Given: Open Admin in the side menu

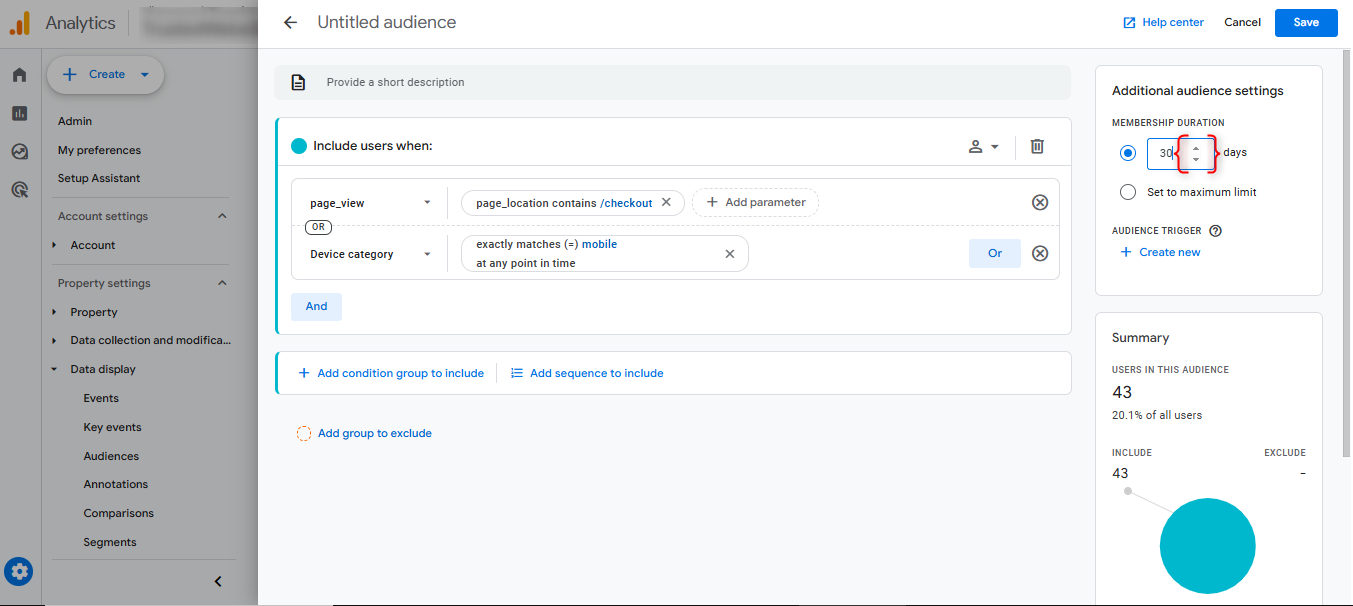Looking at the screenshot, I should [75, 121].
